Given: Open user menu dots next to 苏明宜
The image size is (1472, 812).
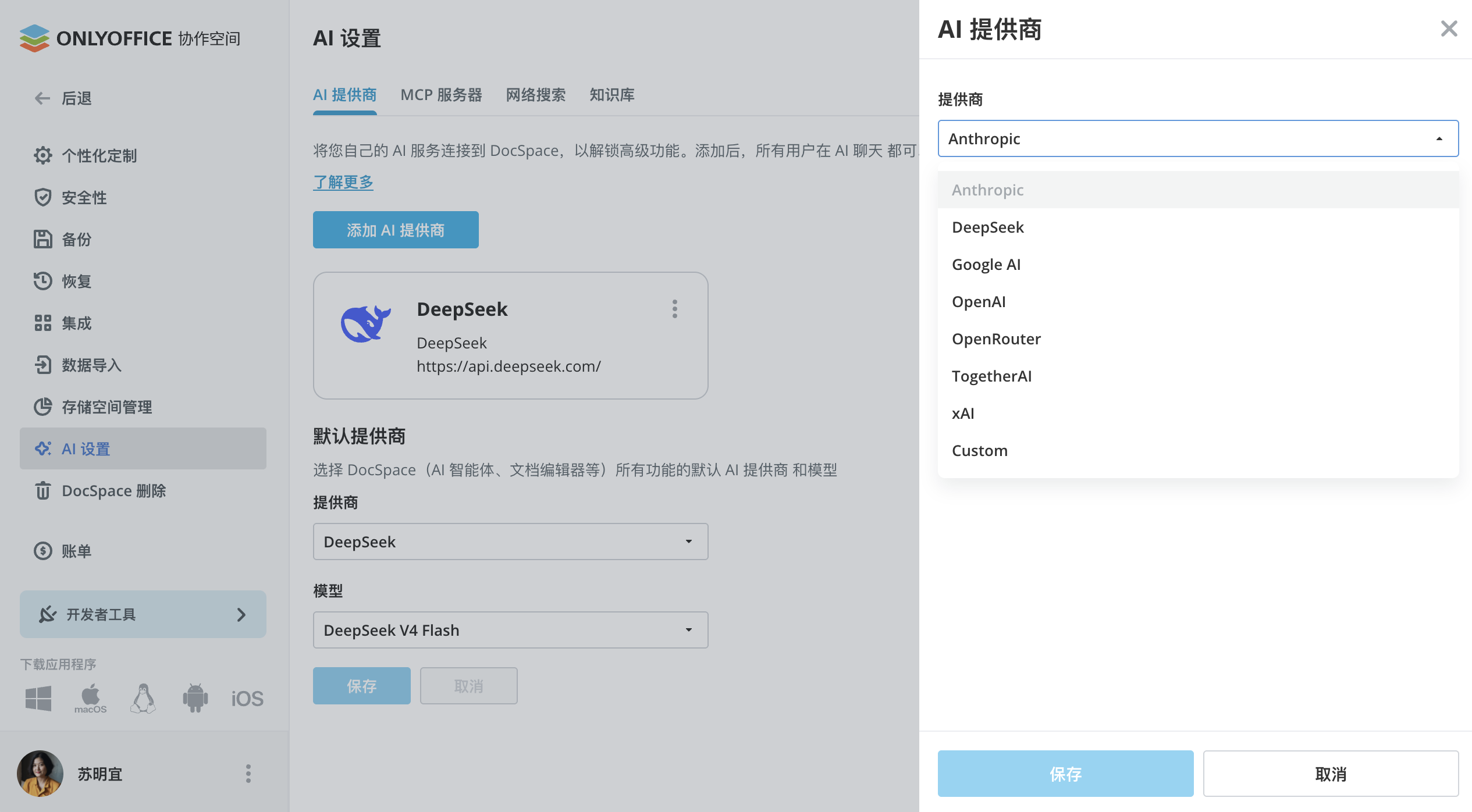Looking at the screenshot, I should [x=248, y=774].
